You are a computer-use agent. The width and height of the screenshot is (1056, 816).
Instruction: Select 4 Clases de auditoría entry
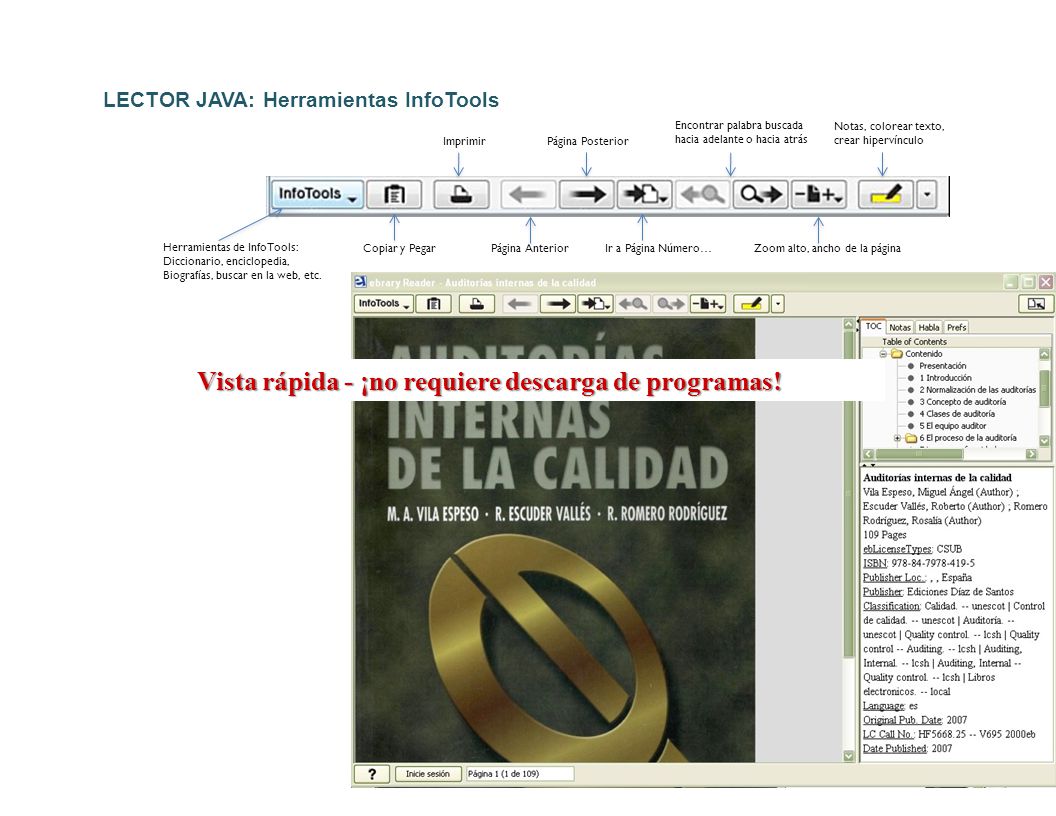pyautogui.click(x=956, y=414)
